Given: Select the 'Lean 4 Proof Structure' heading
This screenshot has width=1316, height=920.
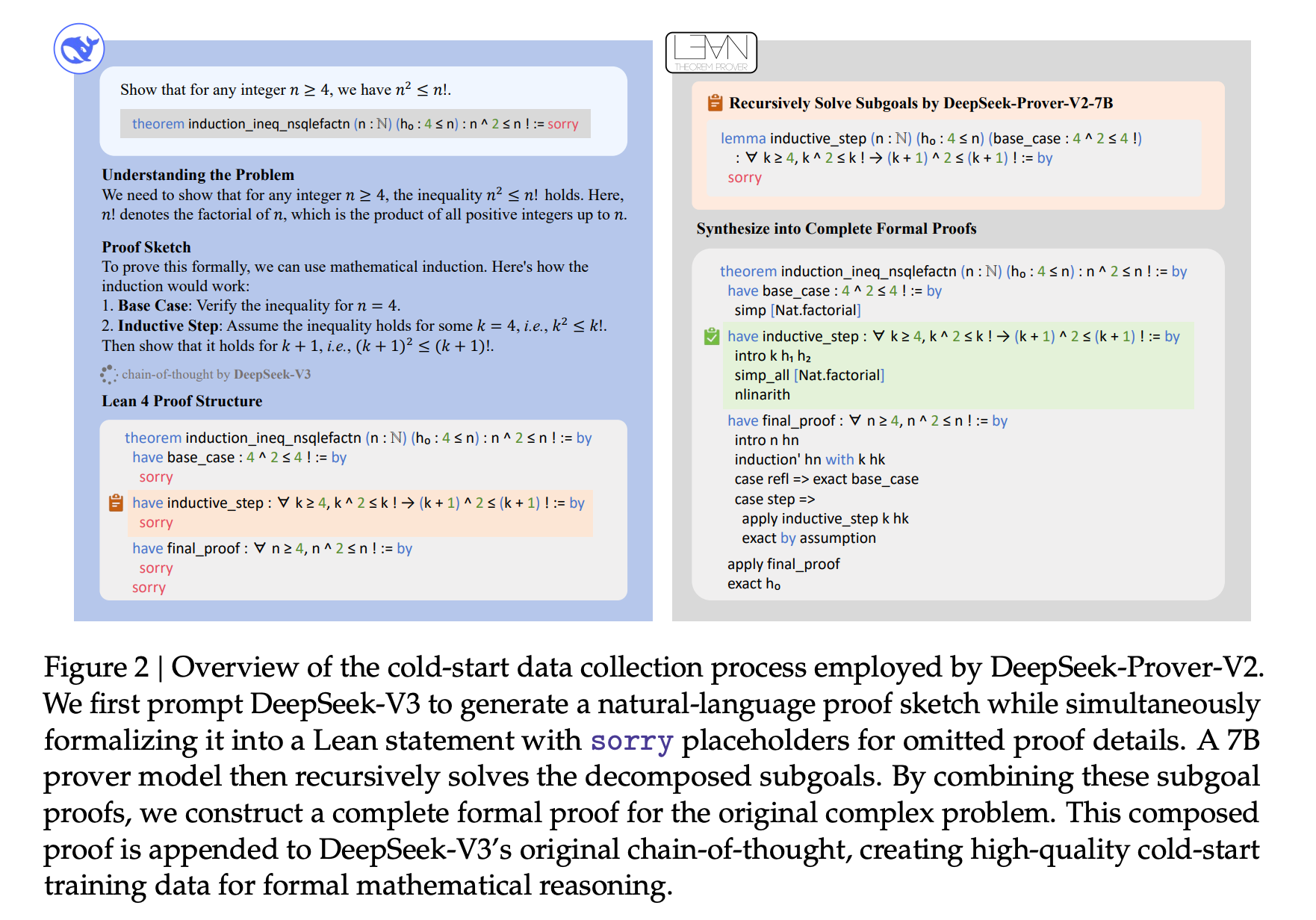Looking at the screenshot, I should pos(182,401).
